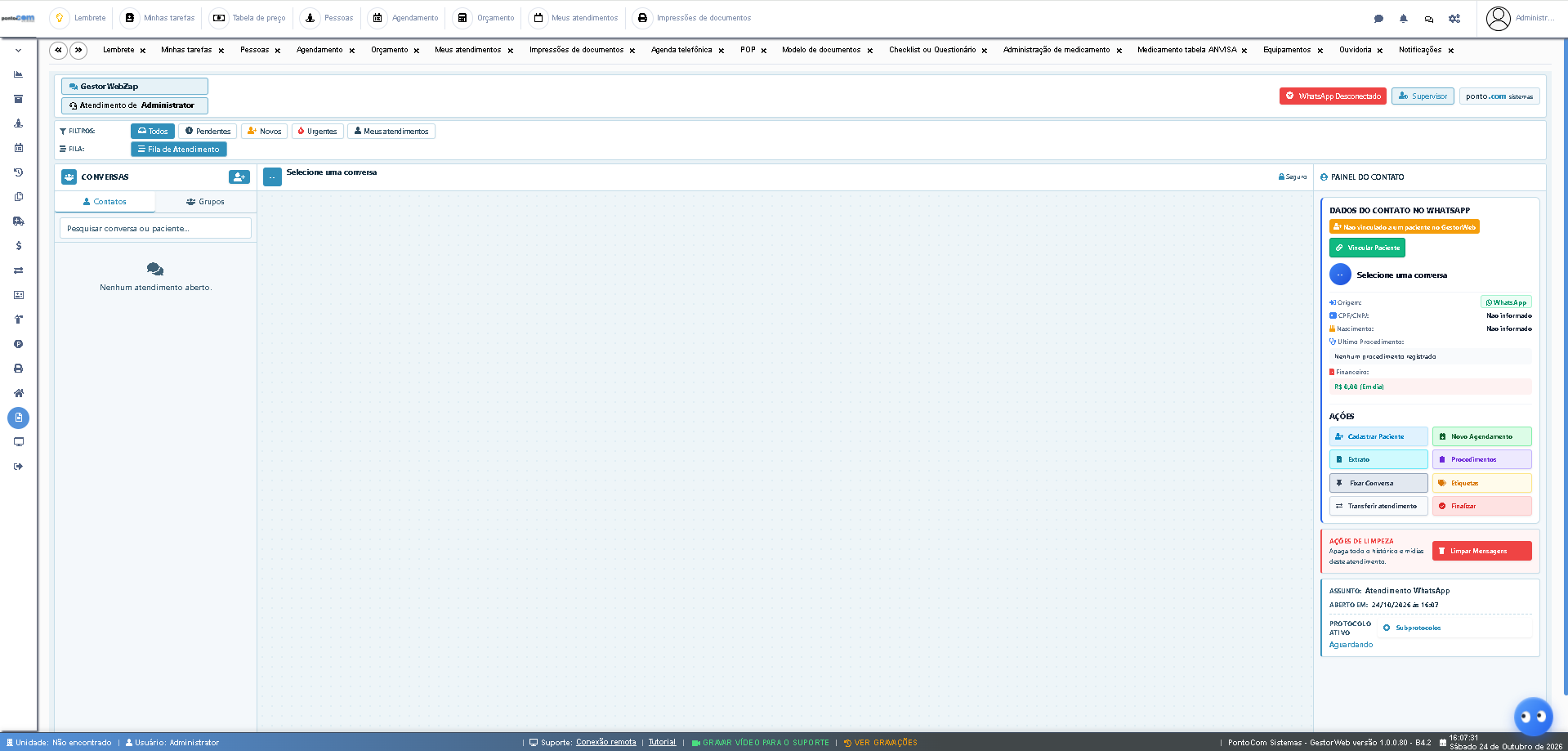Screen dimensions: 1568x751
Task: Click the monitor screen sidebar icon
Action: (x=18, y=442)
